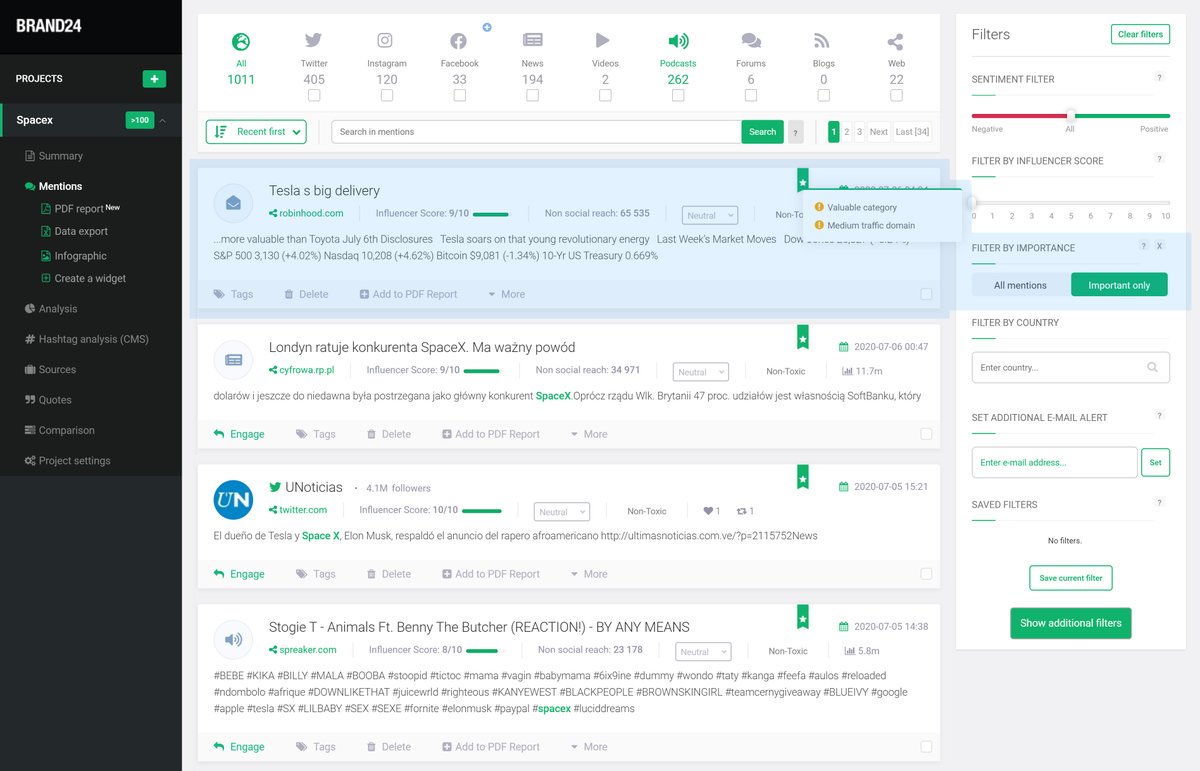Viewport: 1200px width, 771px height.
Task: Expand More on UNoticias mention
Action: click(x=589, y=574)
